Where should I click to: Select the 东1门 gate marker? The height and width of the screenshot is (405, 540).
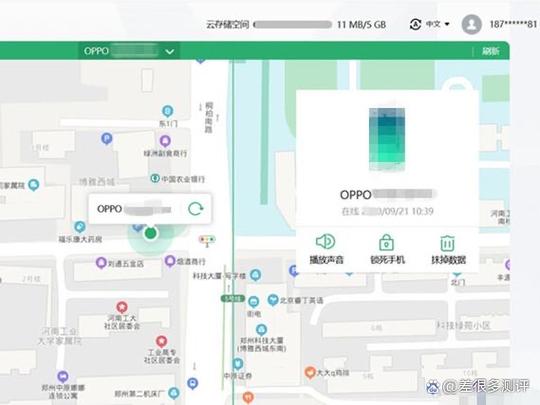(x=167, y=111)
